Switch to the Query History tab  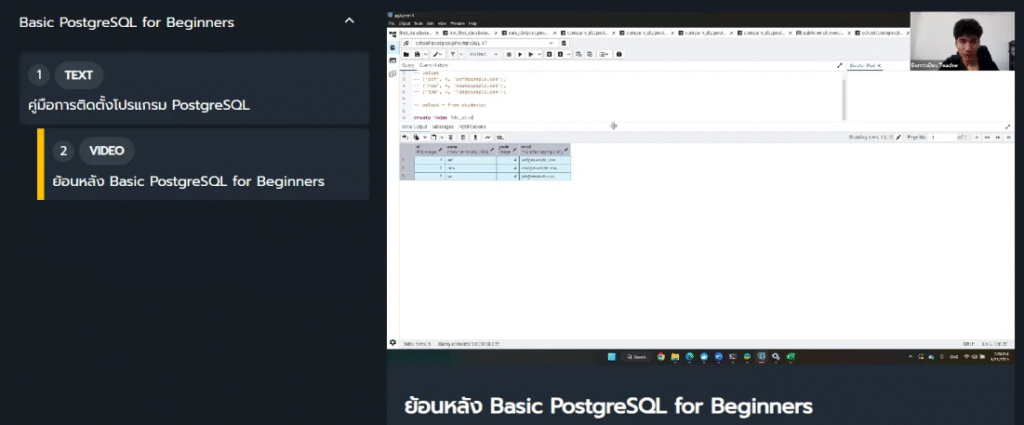pos(434,65)
